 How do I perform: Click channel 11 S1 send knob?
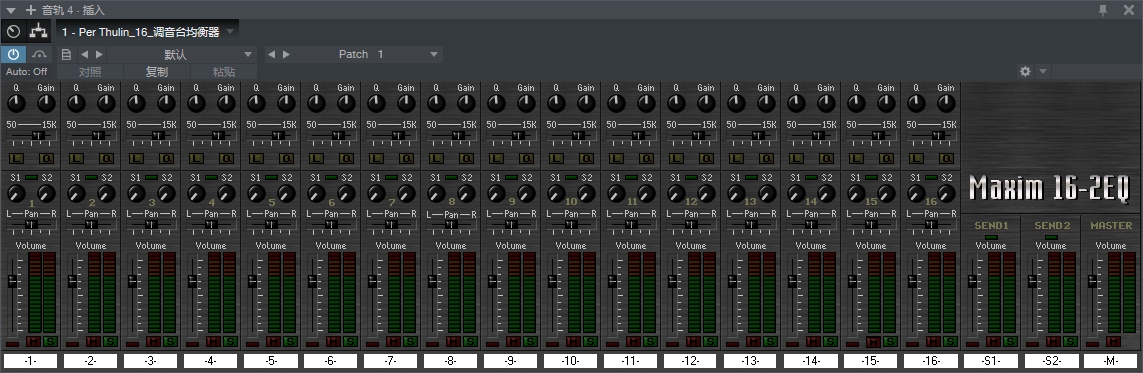pos(616,194)
